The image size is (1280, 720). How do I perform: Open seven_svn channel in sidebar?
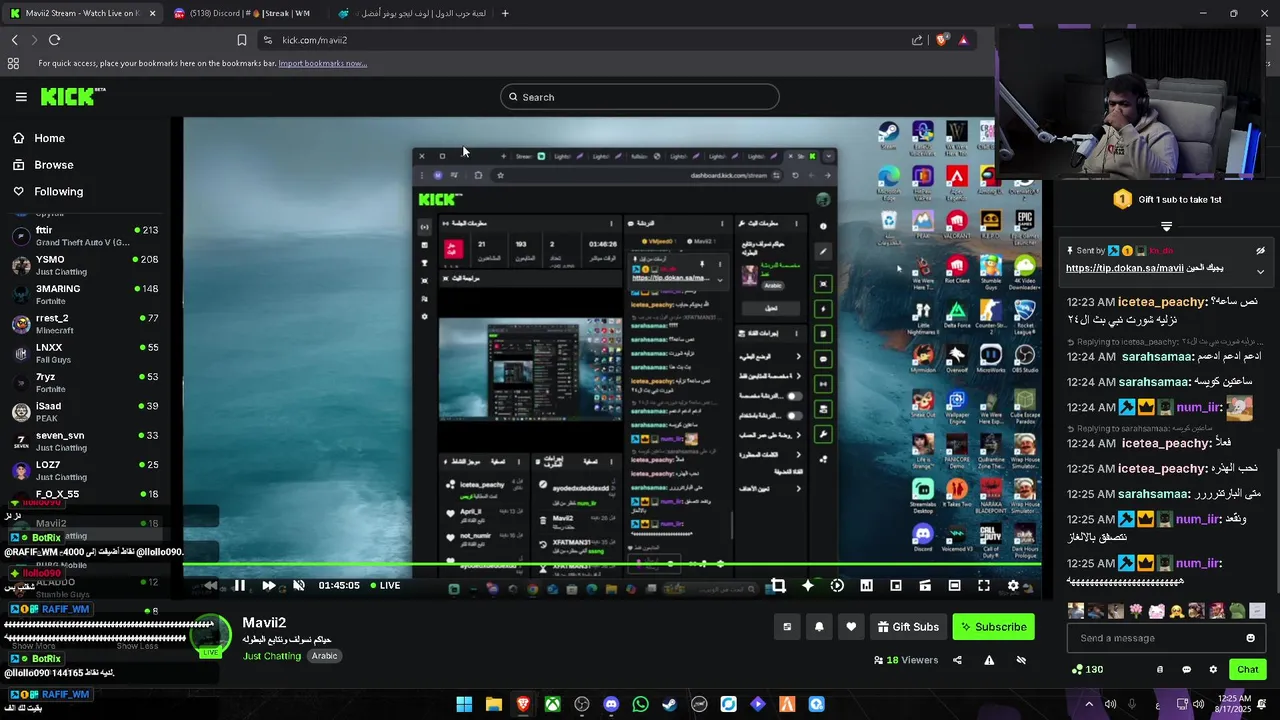(x=85, y=441)
